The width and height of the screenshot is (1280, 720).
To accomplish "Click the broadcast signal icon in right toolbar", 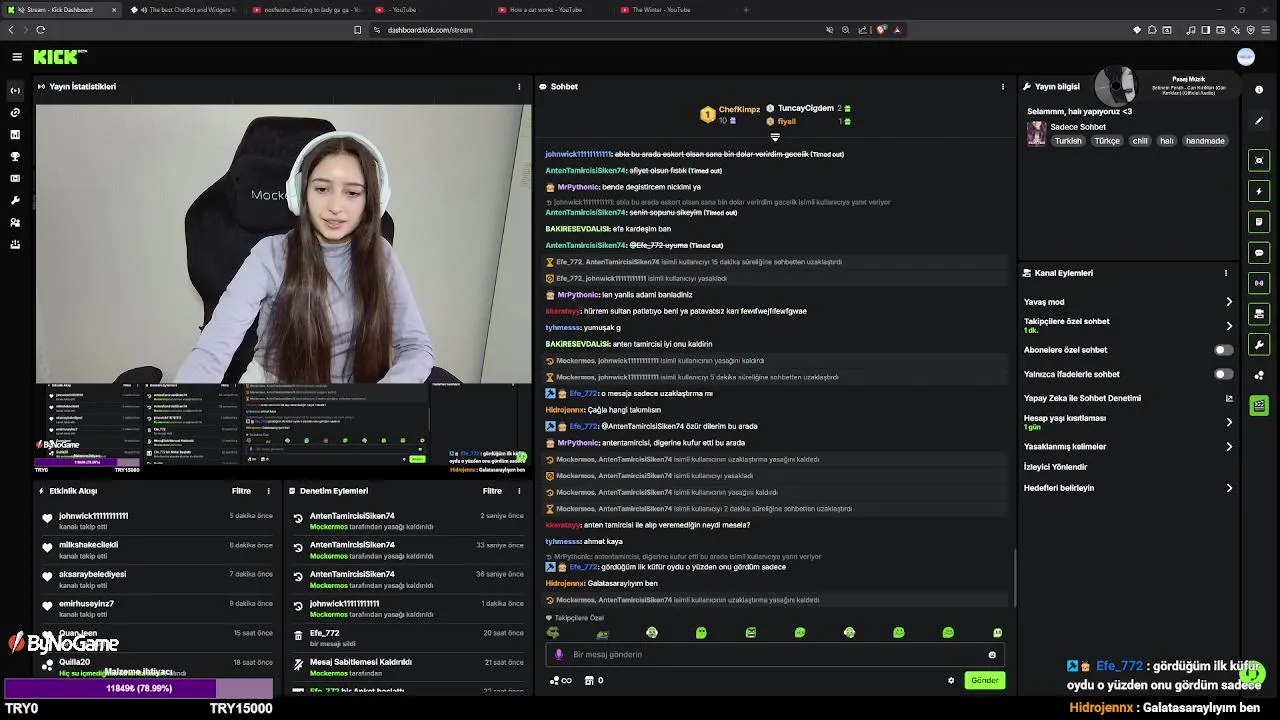I will pos(1259,283).
